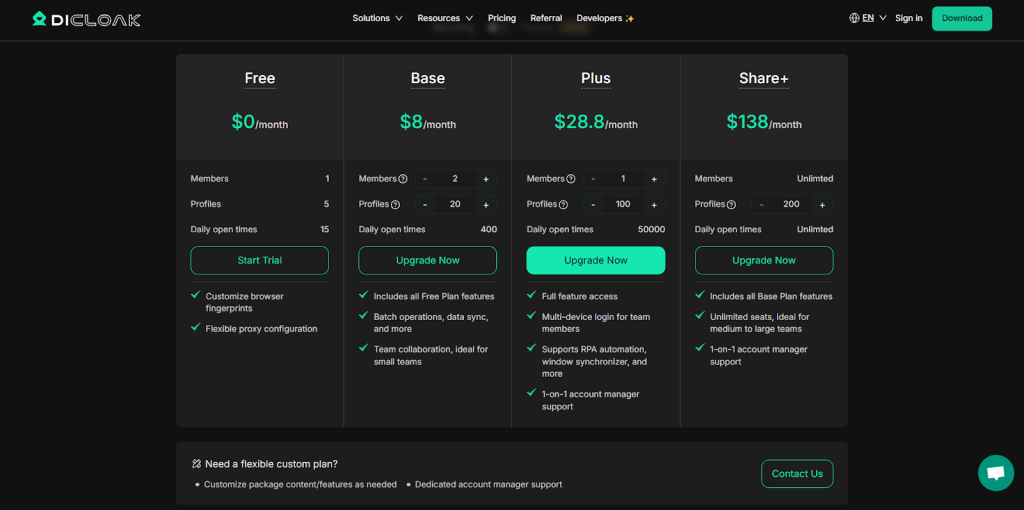Click help icon next to Share+ plan Profiles
1024x510 pixels.
731,205
